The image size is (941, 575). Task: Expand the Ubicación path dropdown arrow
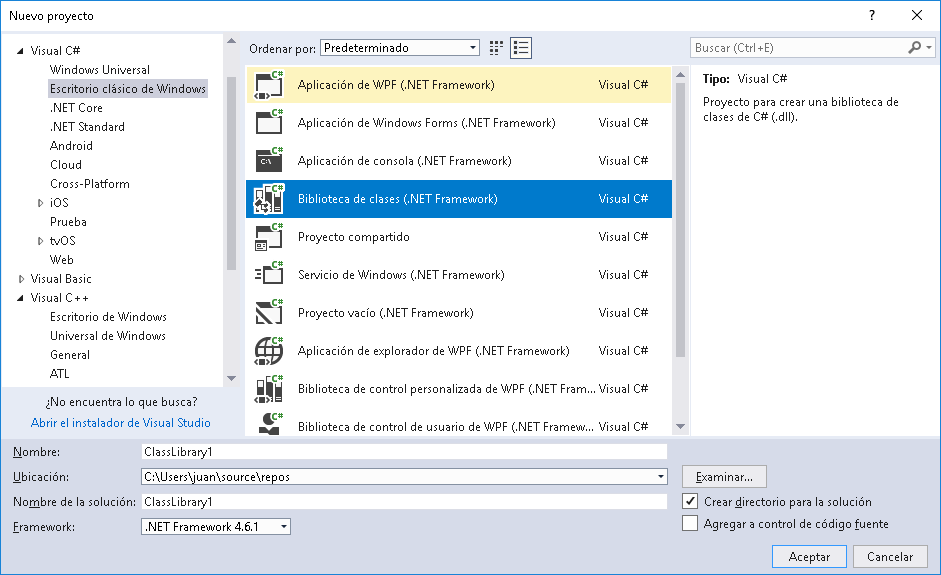pos(661,477)
